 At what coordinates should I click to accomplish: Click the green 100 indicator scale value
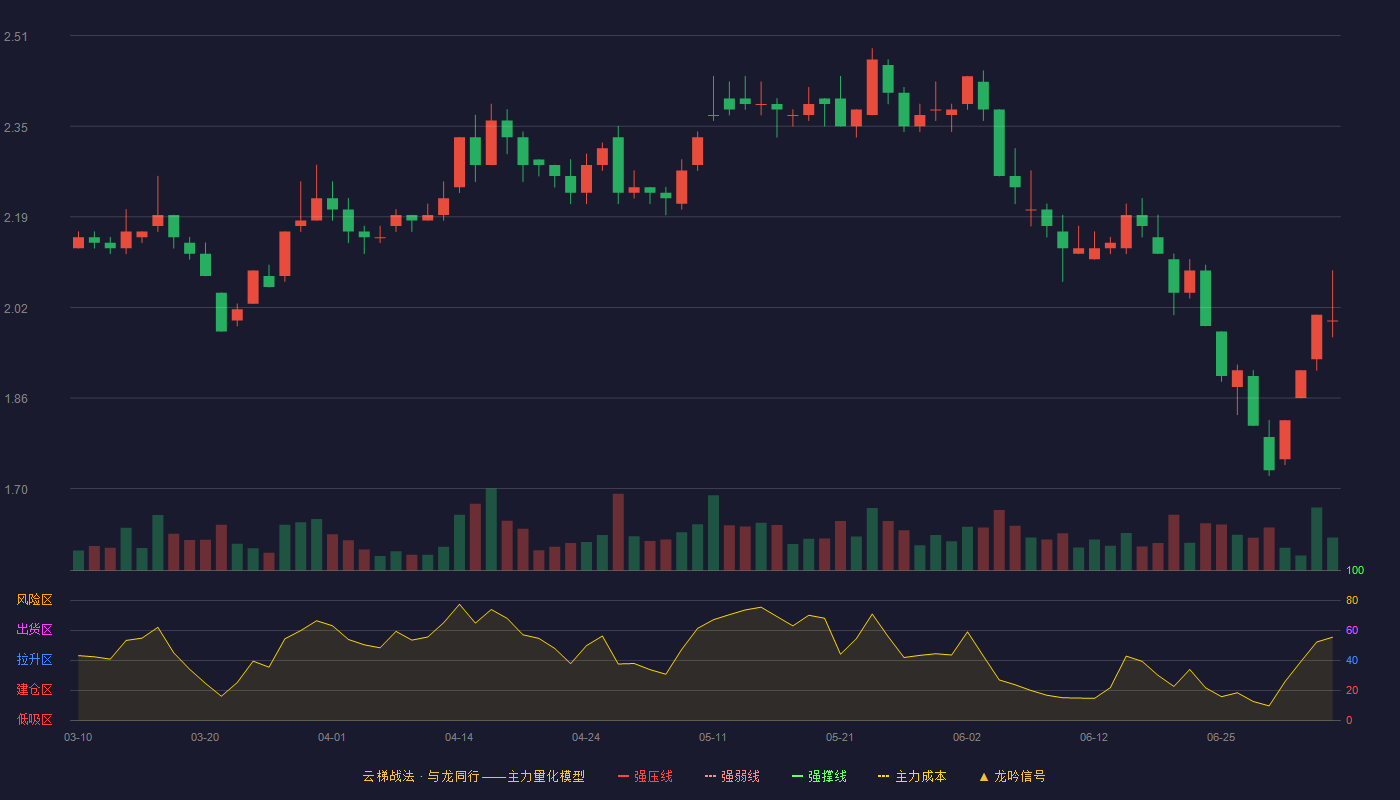pyautogui.click(x=1355, y=571)
